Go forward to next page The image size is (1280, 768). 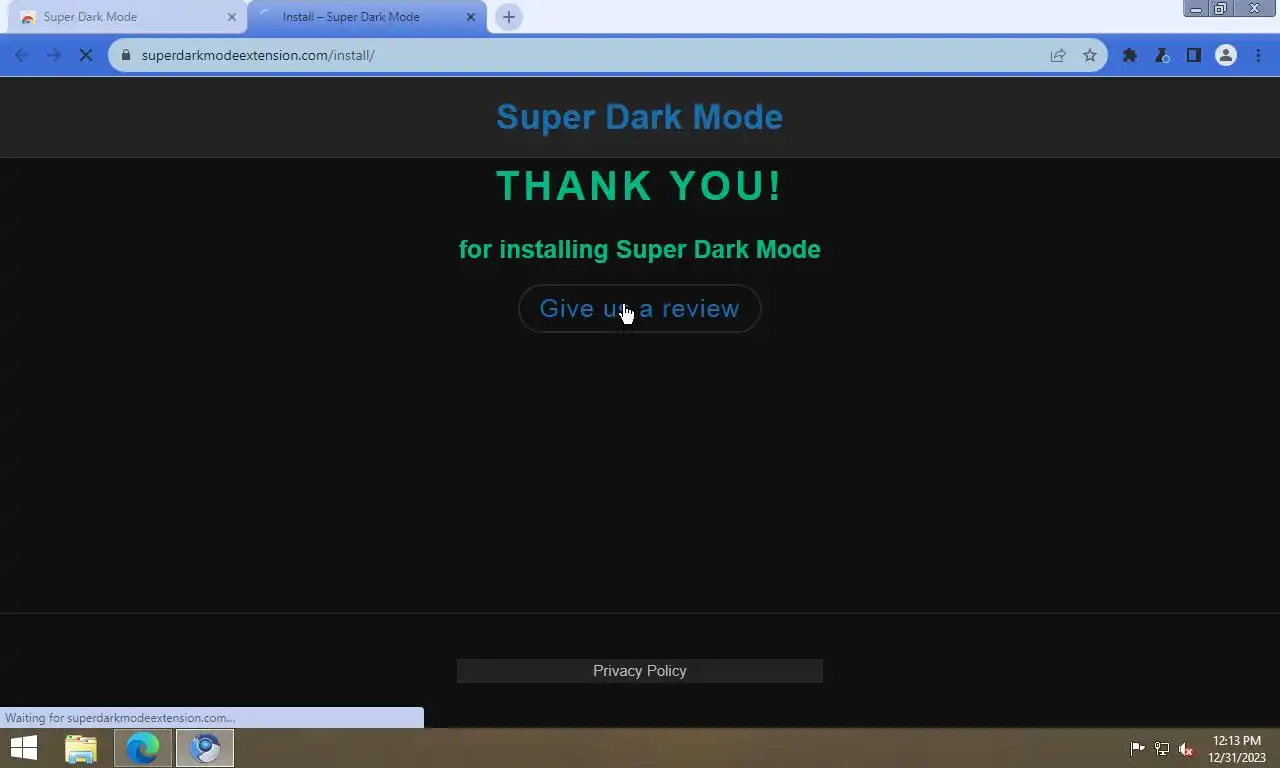click(x=54, y=55)
